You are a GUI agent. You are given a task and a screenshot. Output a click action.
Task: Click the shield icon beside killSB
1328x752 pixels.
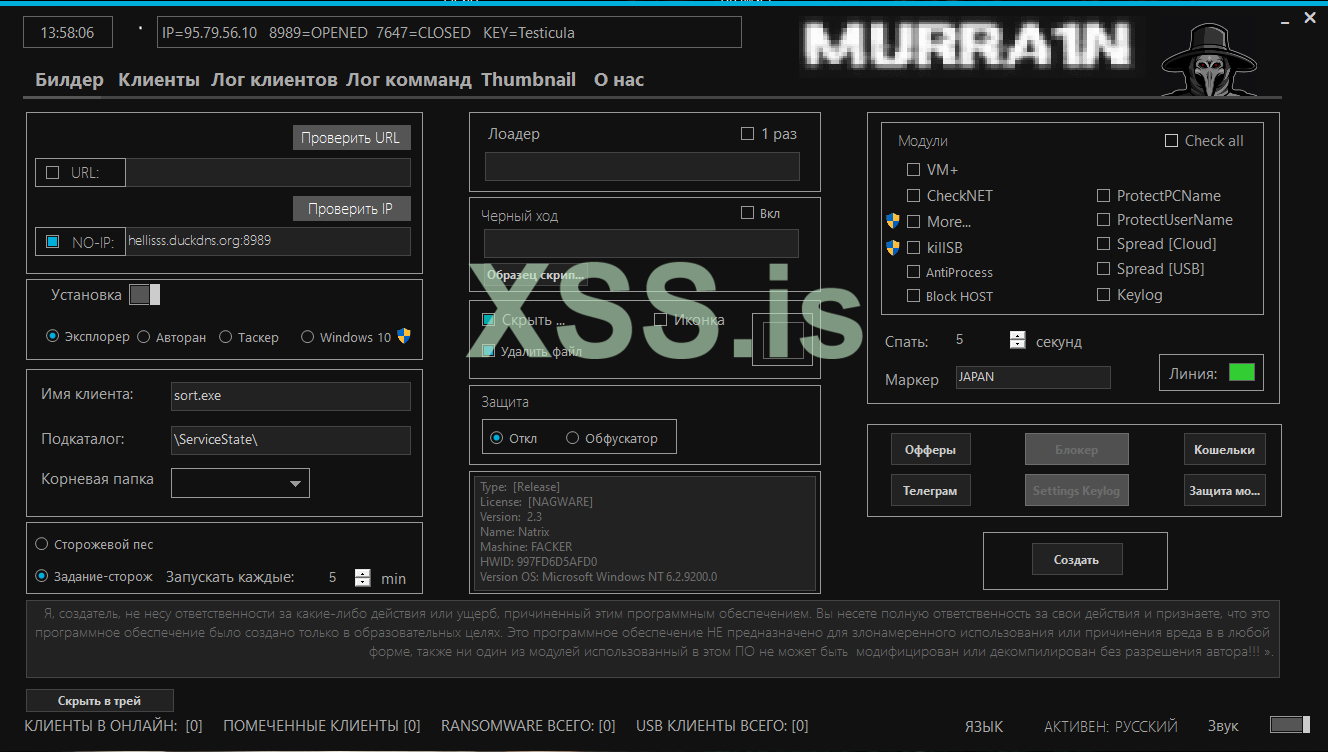click(893, 247)
